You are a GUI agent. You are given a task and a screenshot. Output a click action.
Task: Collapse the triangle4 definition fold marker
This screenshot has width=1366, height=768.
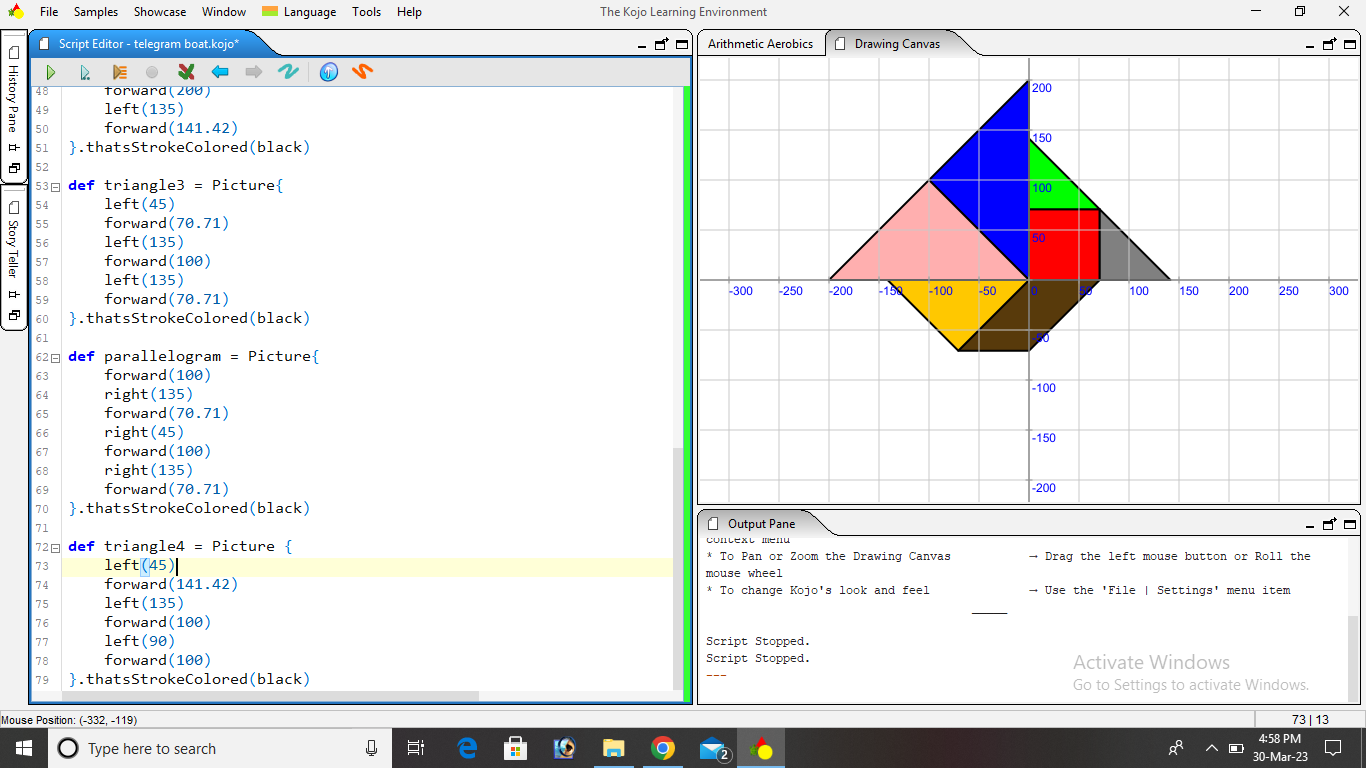pos(56,547)
